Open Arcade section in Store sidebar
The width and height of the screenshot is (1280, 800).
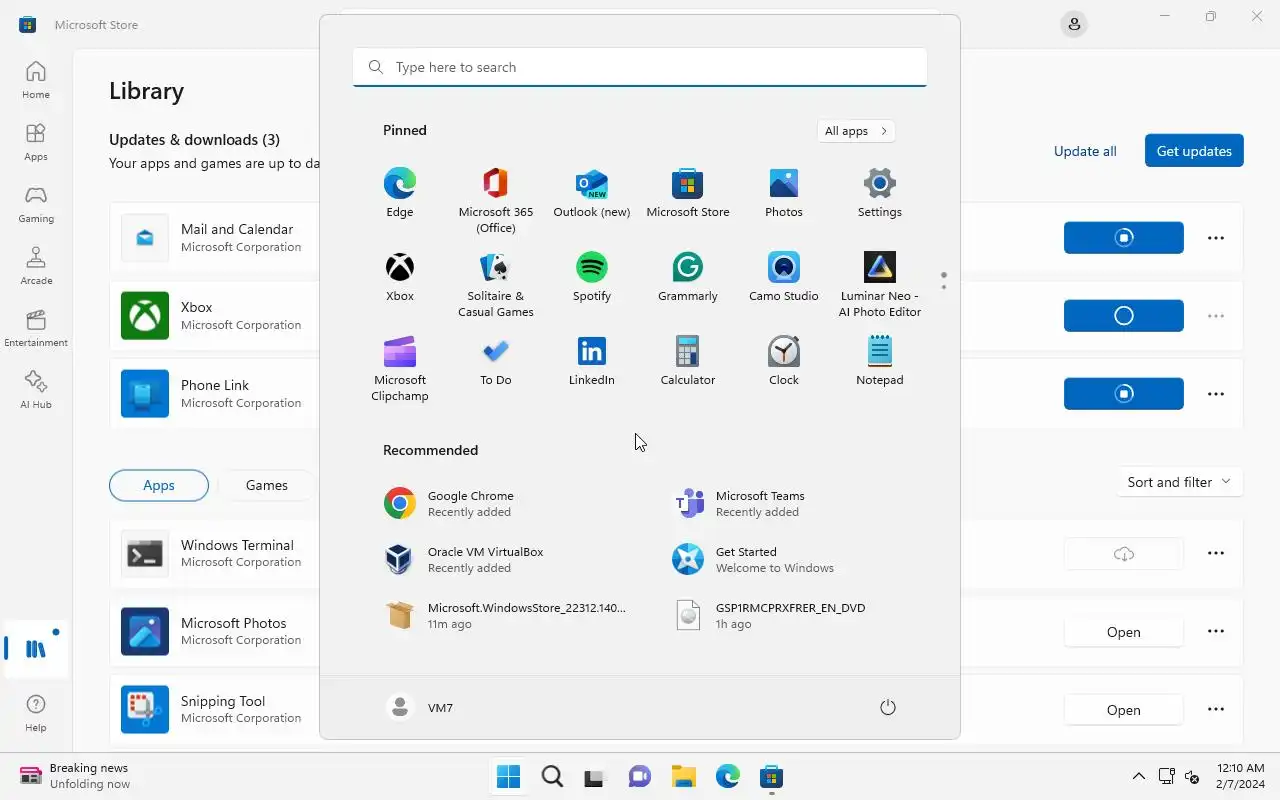36,266
